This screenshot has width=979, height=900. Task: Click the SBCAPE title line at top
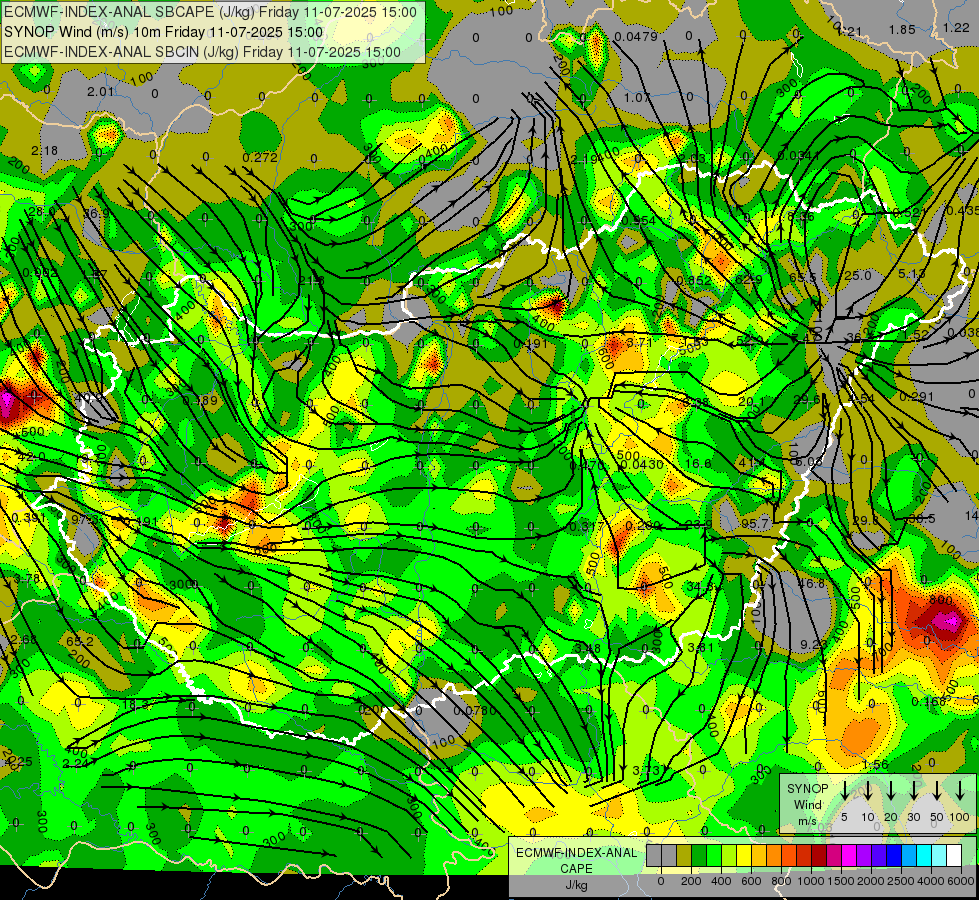pos(210,12)
